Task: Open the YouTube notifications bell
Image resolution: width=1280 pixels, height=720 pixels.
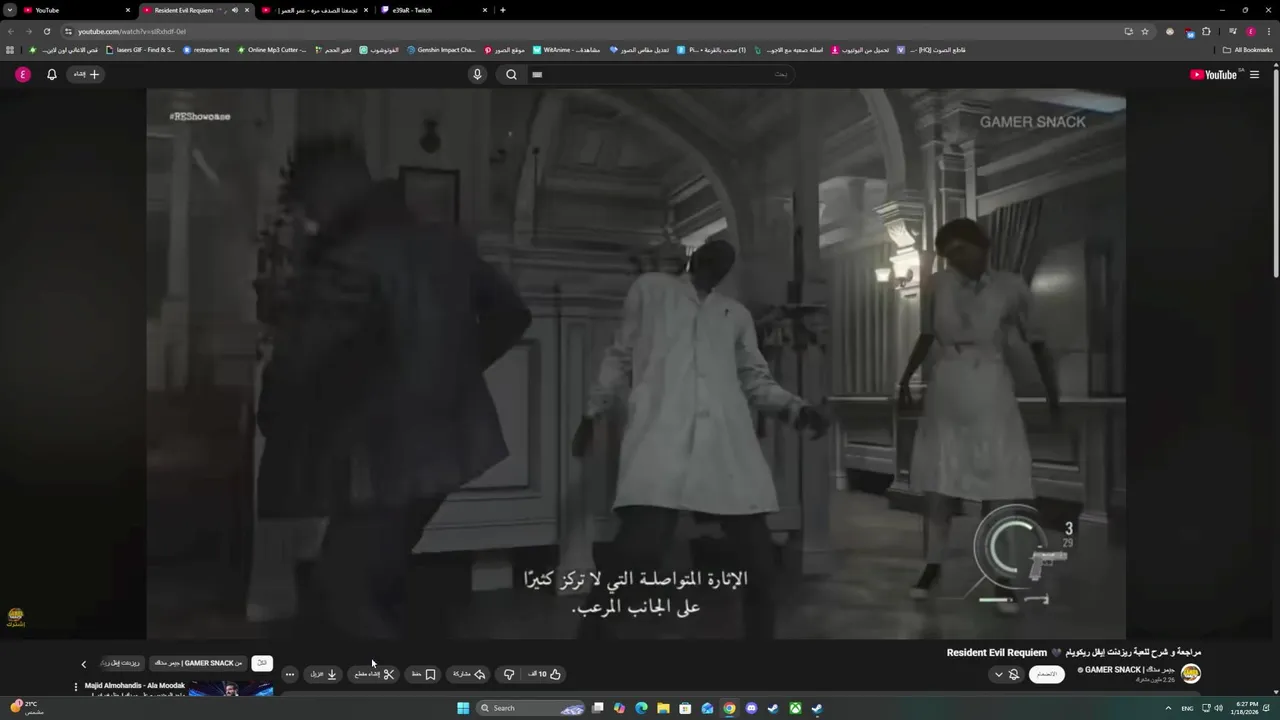Action: [52, 74]
